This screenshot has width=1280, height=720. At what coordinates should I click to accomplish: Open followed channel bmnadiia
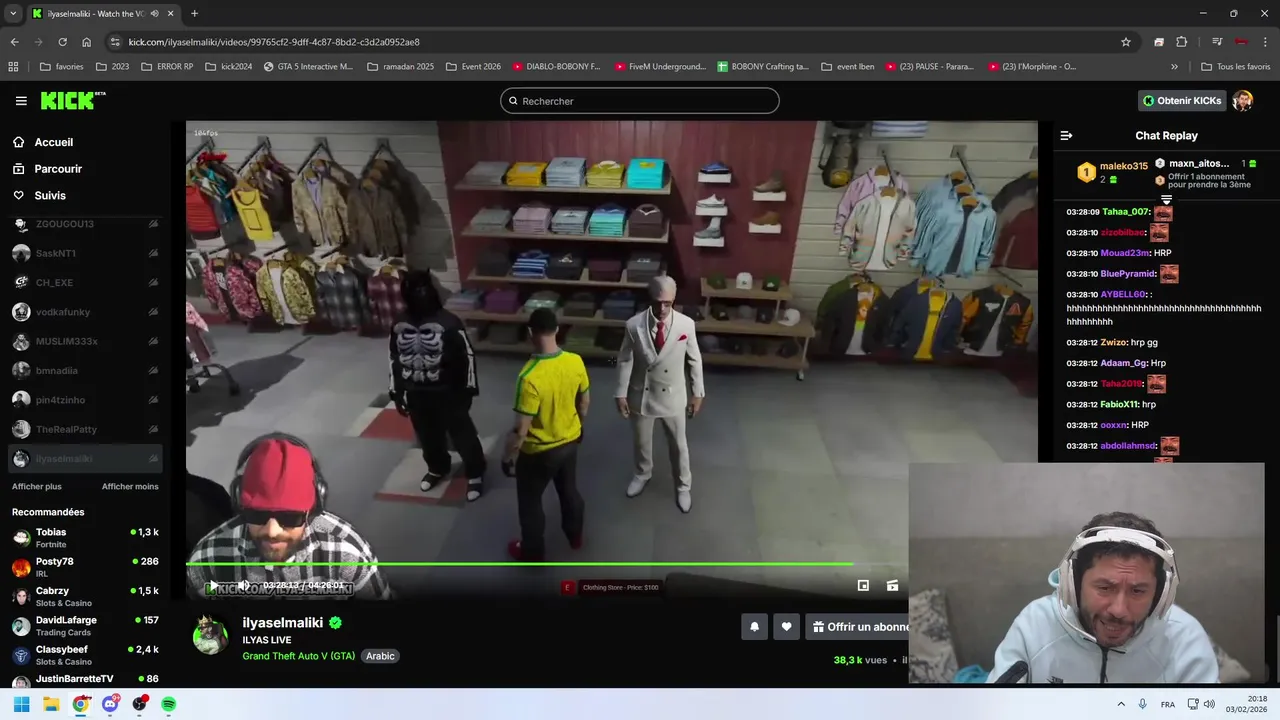pyautogui.click(x=84, y=370)
